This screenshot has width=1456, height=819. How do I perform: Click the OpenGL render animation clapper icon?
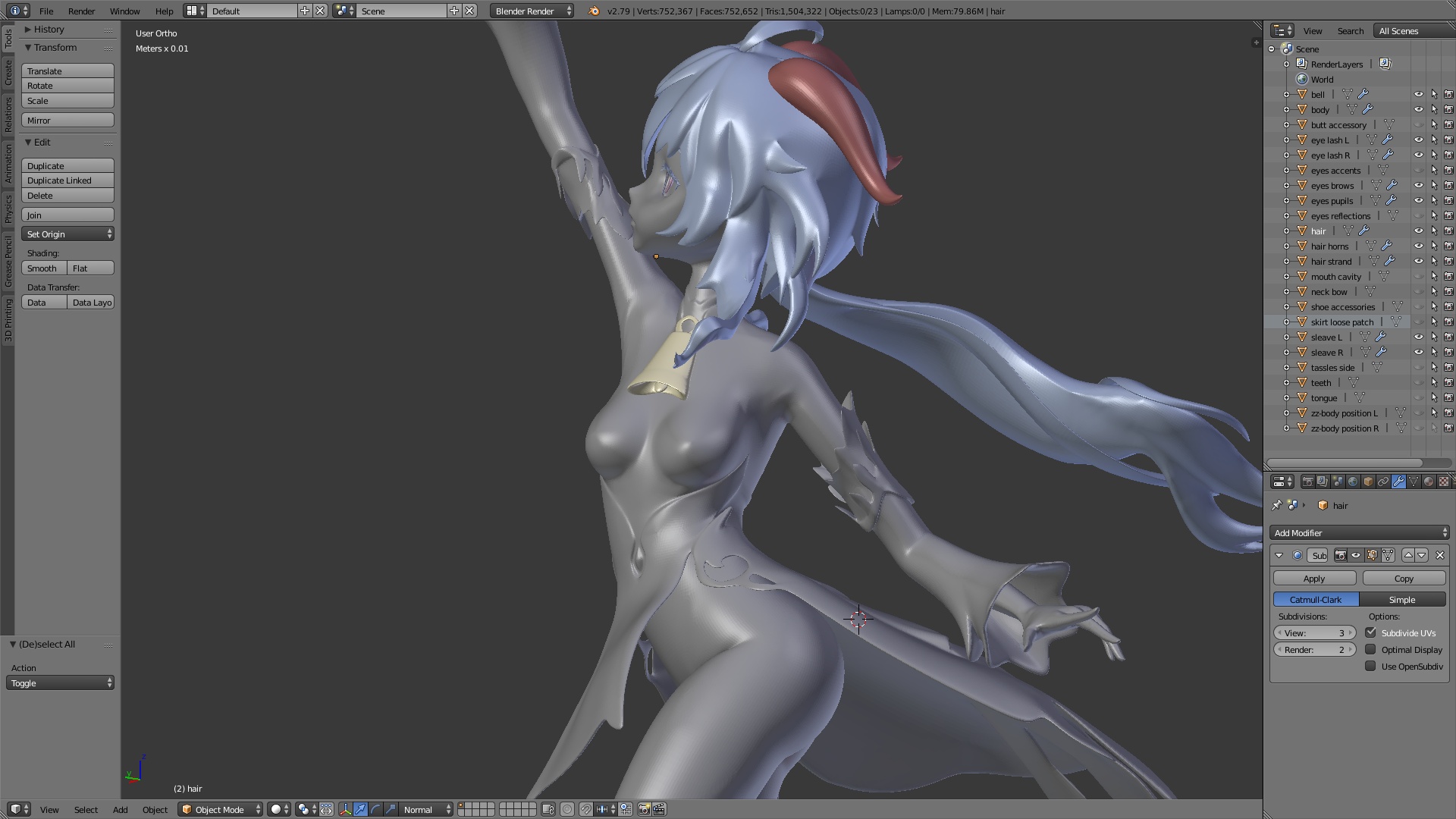659,809
